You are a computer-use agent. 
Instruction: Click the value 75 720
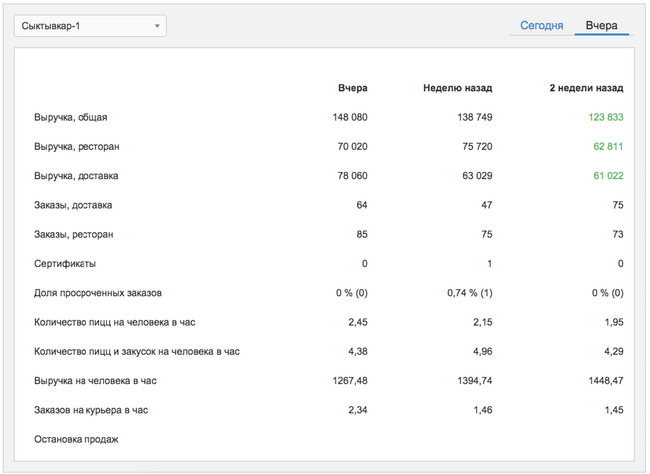(478, 146)
